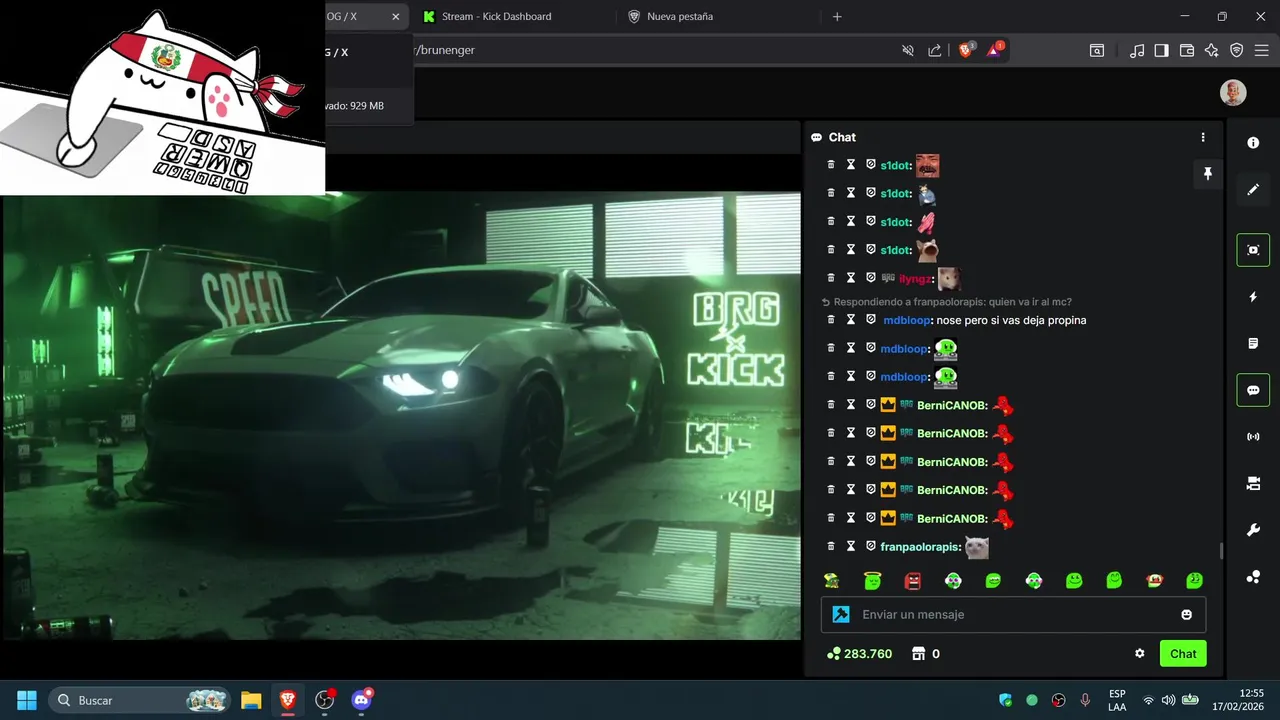Click the 283.760 channel points balance
Screen dimensions: 1280x720
pos(859,654)
